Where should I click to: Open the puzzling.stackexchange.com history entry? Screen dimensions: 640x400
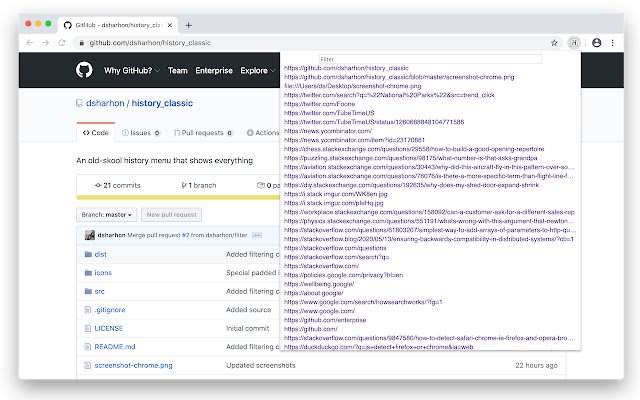[x=411, y=158]
